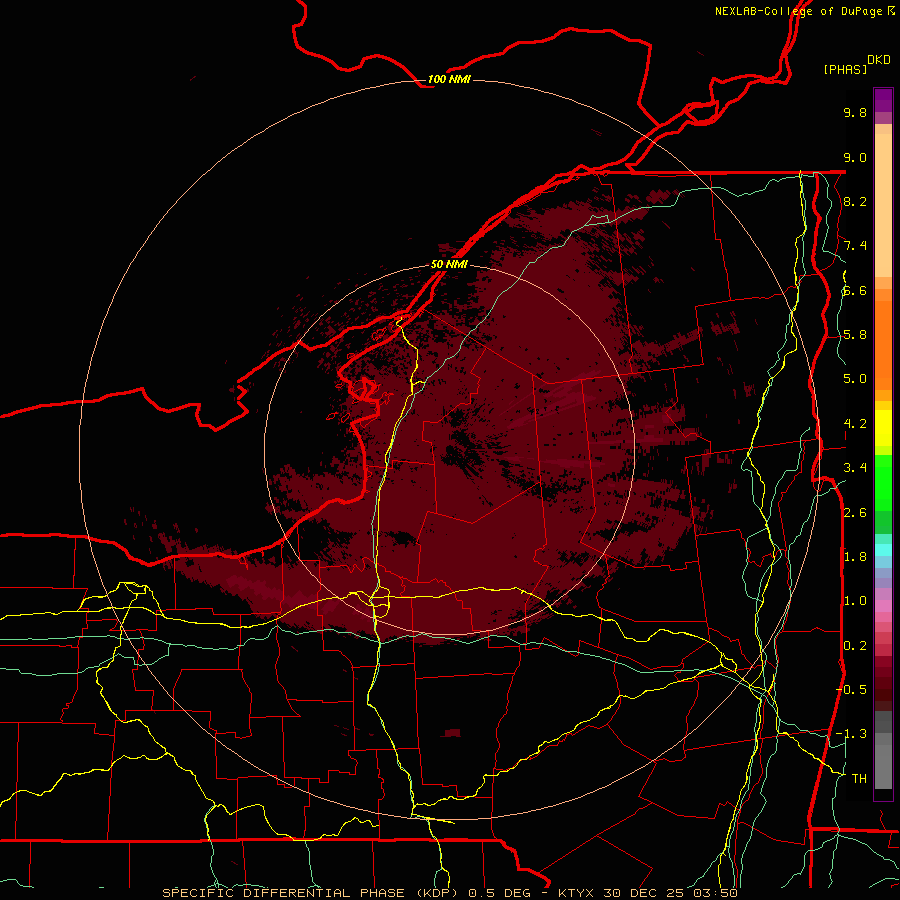The height and width of the screenshot is (900, 900).
Task: Pick the pale peach segment of the color bar
Action: pyautogui.click(x=883, y=205)
